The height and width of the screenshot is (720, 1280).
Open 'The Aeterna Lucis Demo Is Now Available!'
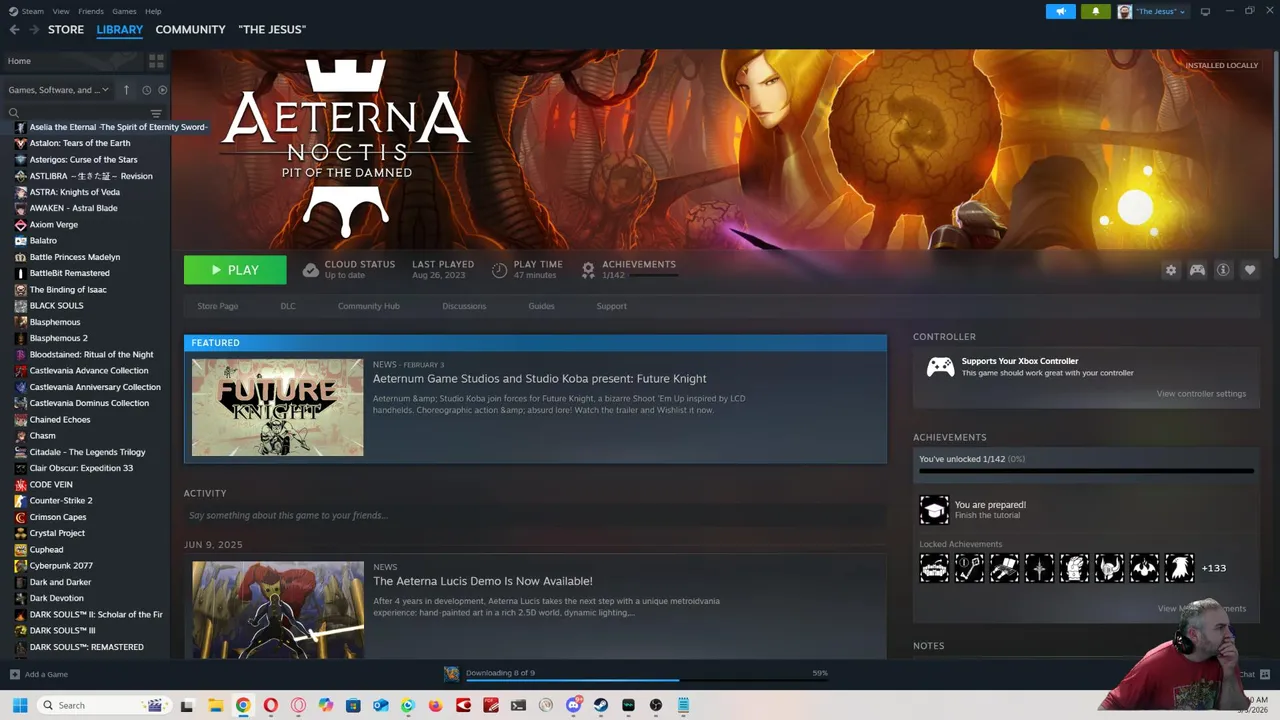pos(483,581)
